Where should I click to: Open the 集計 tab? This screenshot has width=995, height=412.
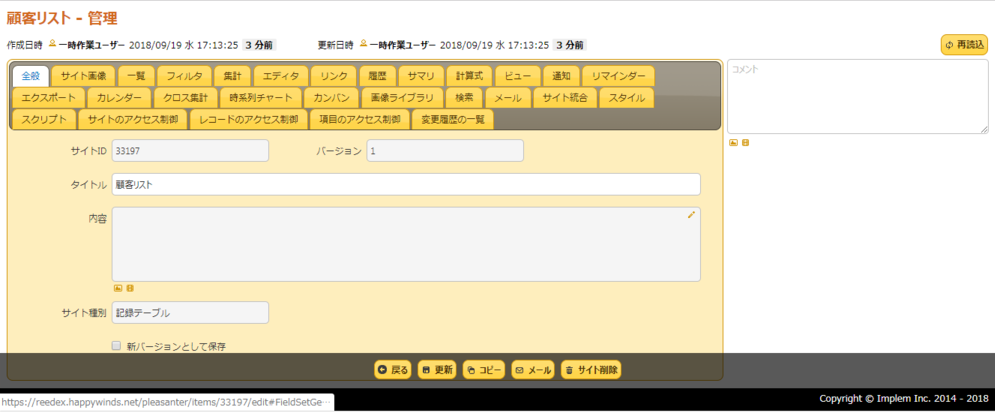pyautogui.click(x=233, y=76)
